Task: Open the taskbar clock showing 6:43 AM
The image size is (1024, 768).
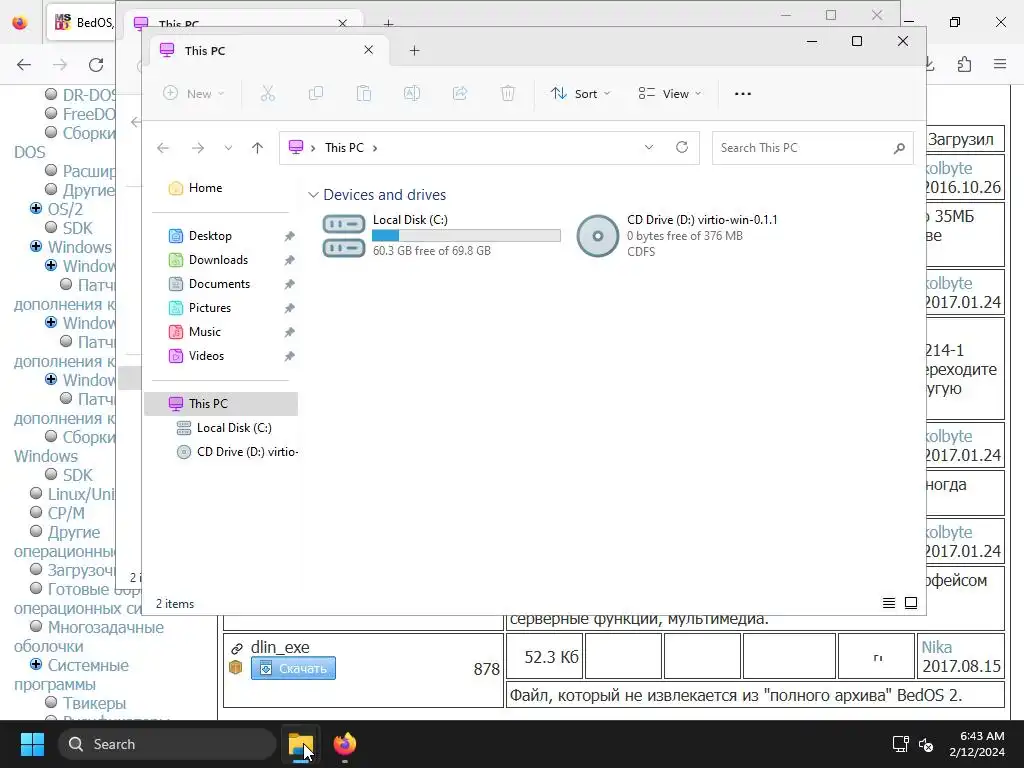Action: (x=978, y=744)
